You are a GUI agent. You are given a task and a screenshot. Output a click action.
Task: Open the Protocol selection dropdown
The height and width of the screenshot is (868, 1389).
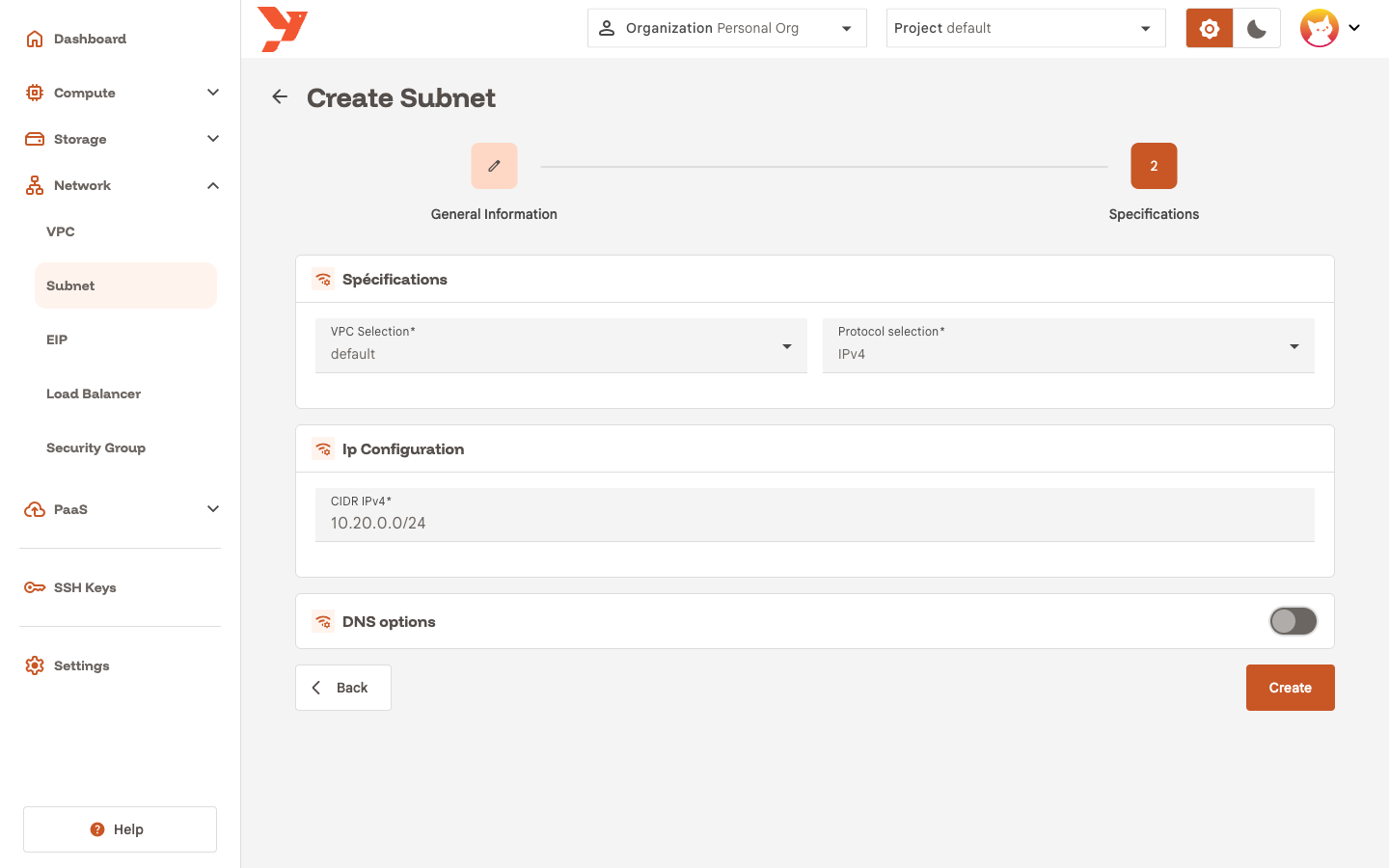[1069, 345]
